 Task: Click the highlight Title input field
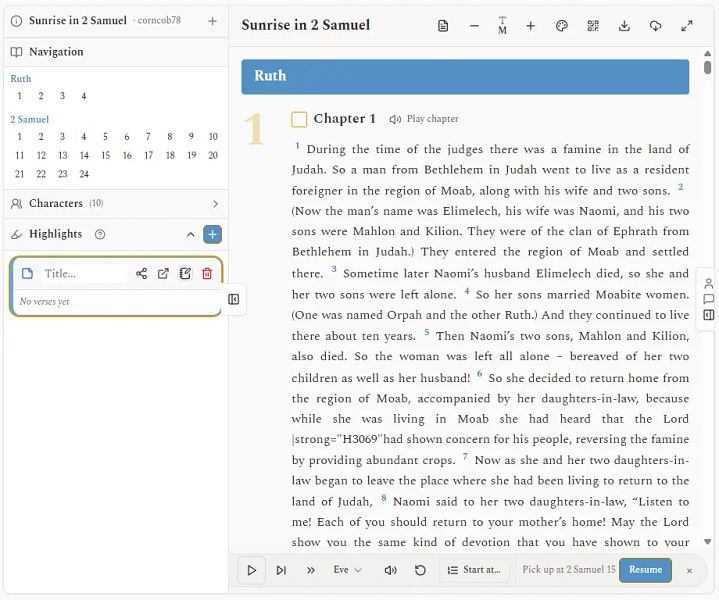[x=85, y=274]
